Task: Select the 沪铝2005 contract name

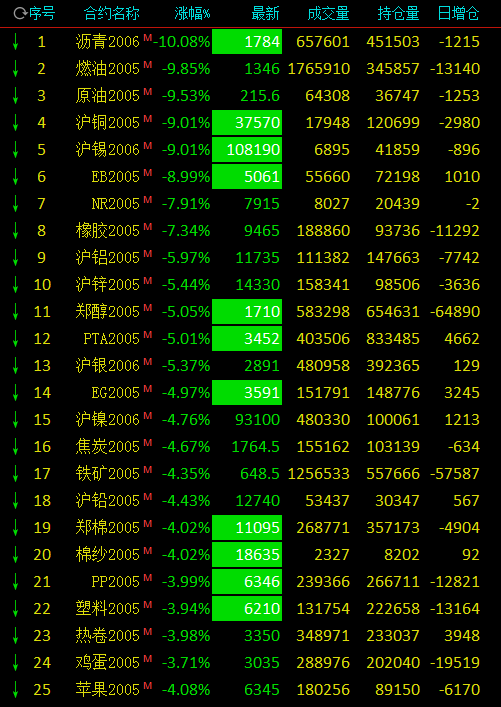Action: (108, 257)
